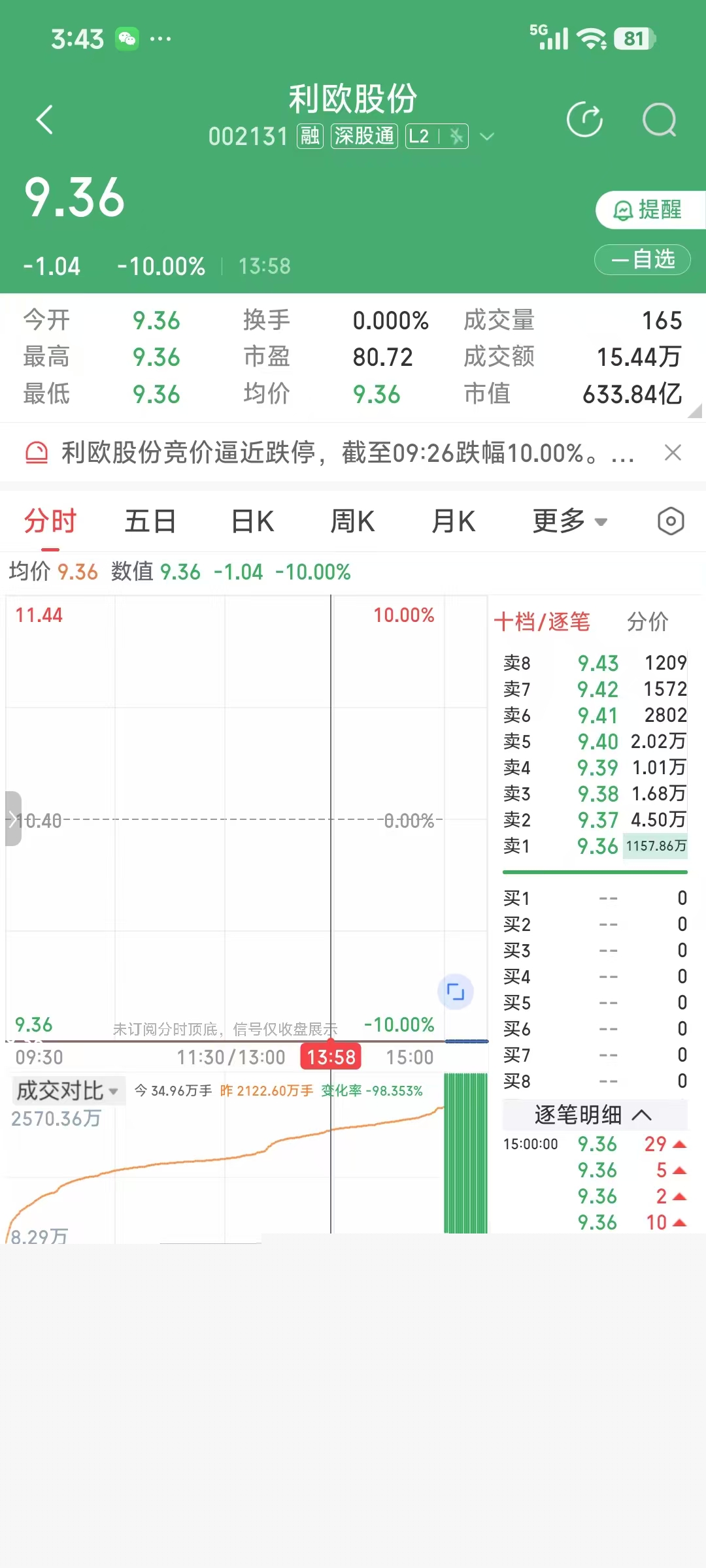Tap the WeChat status bar icon
Viewport: 706px width, 1568px height.
tap(127, 39)
